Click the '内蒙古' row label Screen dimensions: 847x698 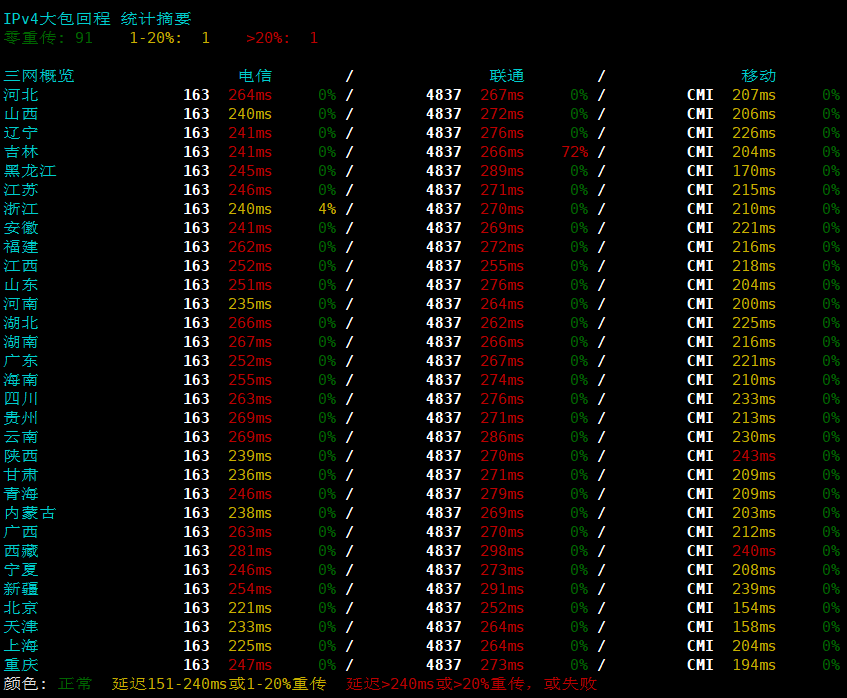pos(30,513)
